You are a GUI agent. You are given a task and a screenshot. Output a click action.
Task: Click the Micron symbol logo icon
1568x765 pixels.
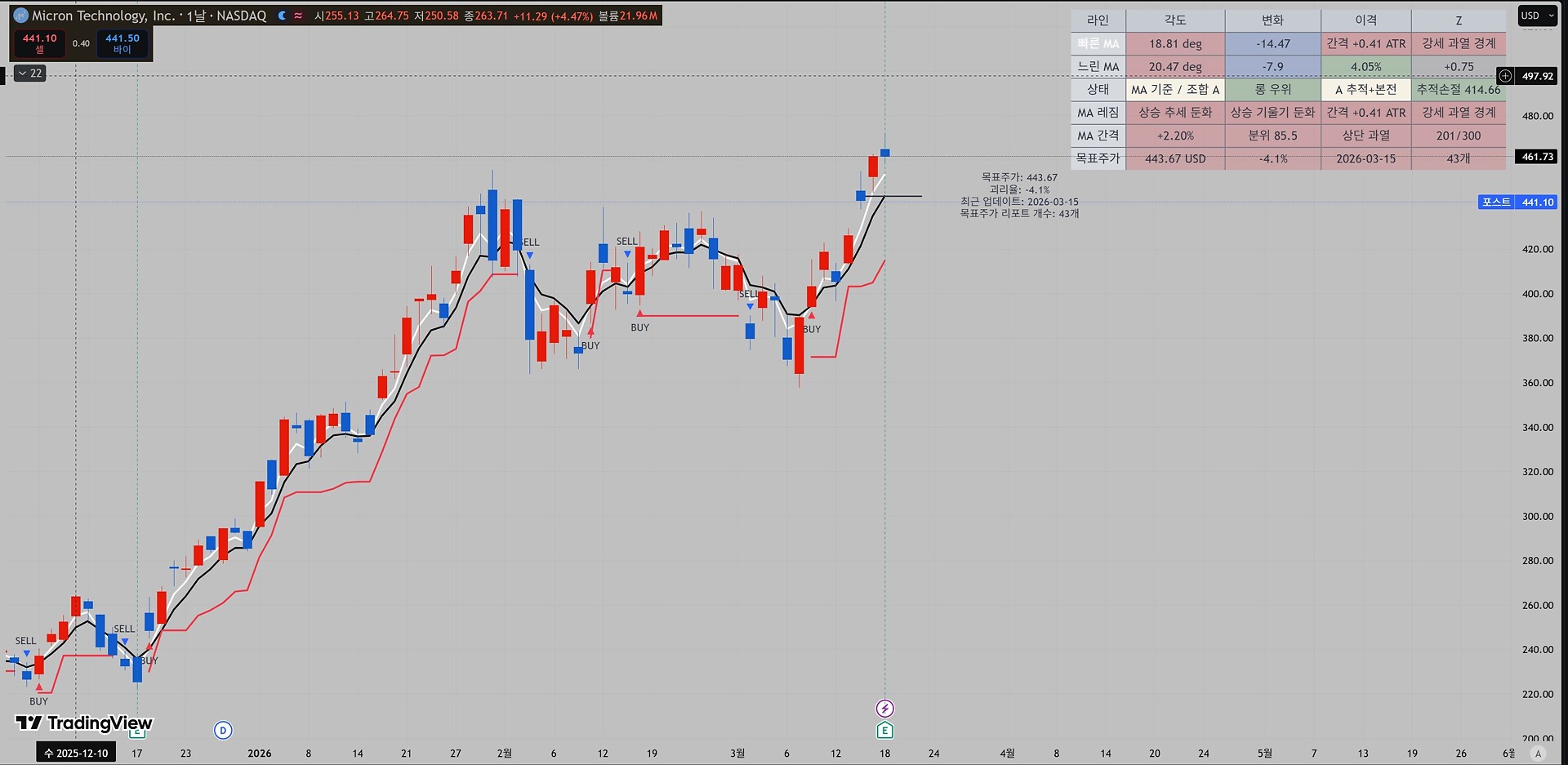coord(20,16)
